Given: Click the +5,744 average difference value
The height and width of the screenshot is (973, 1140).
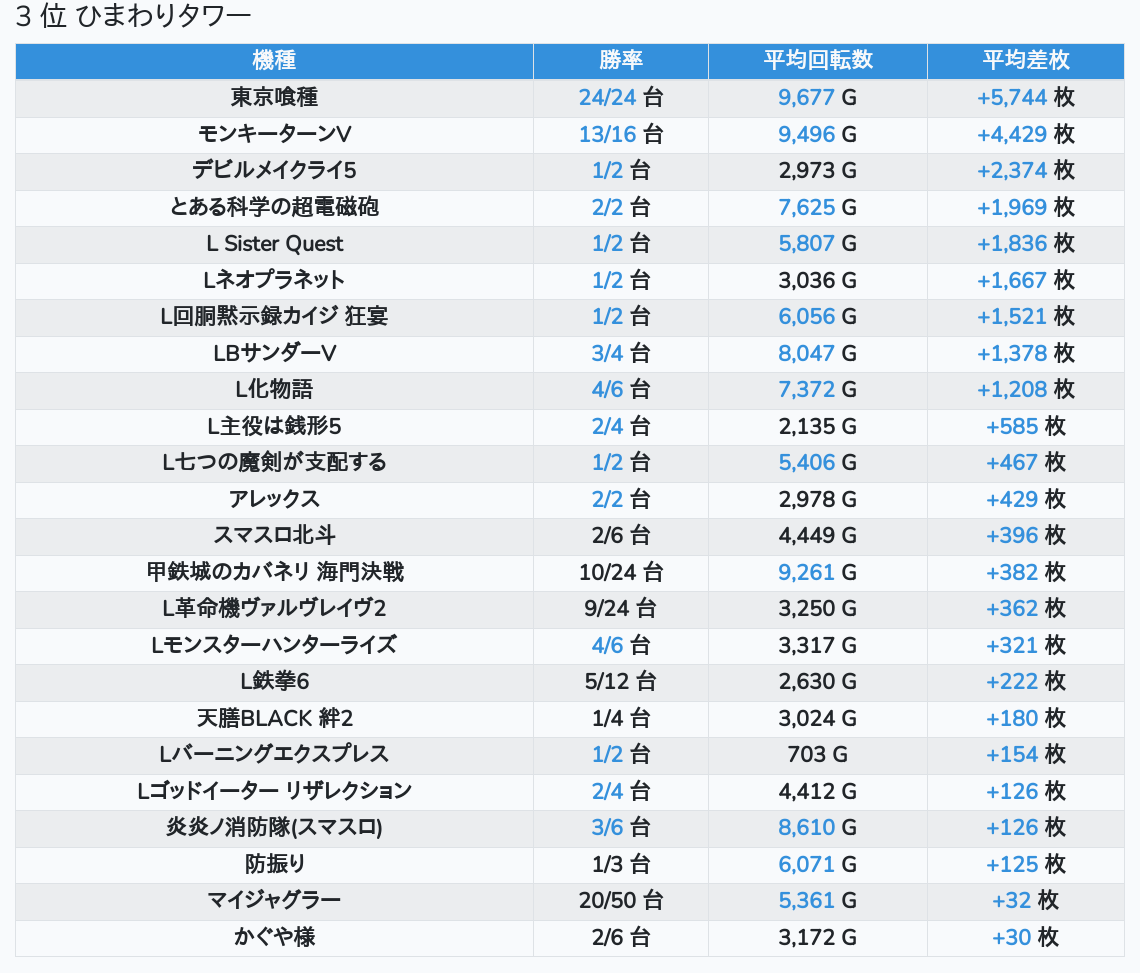Looking at the screenshot, I should tap(1011, 97).
